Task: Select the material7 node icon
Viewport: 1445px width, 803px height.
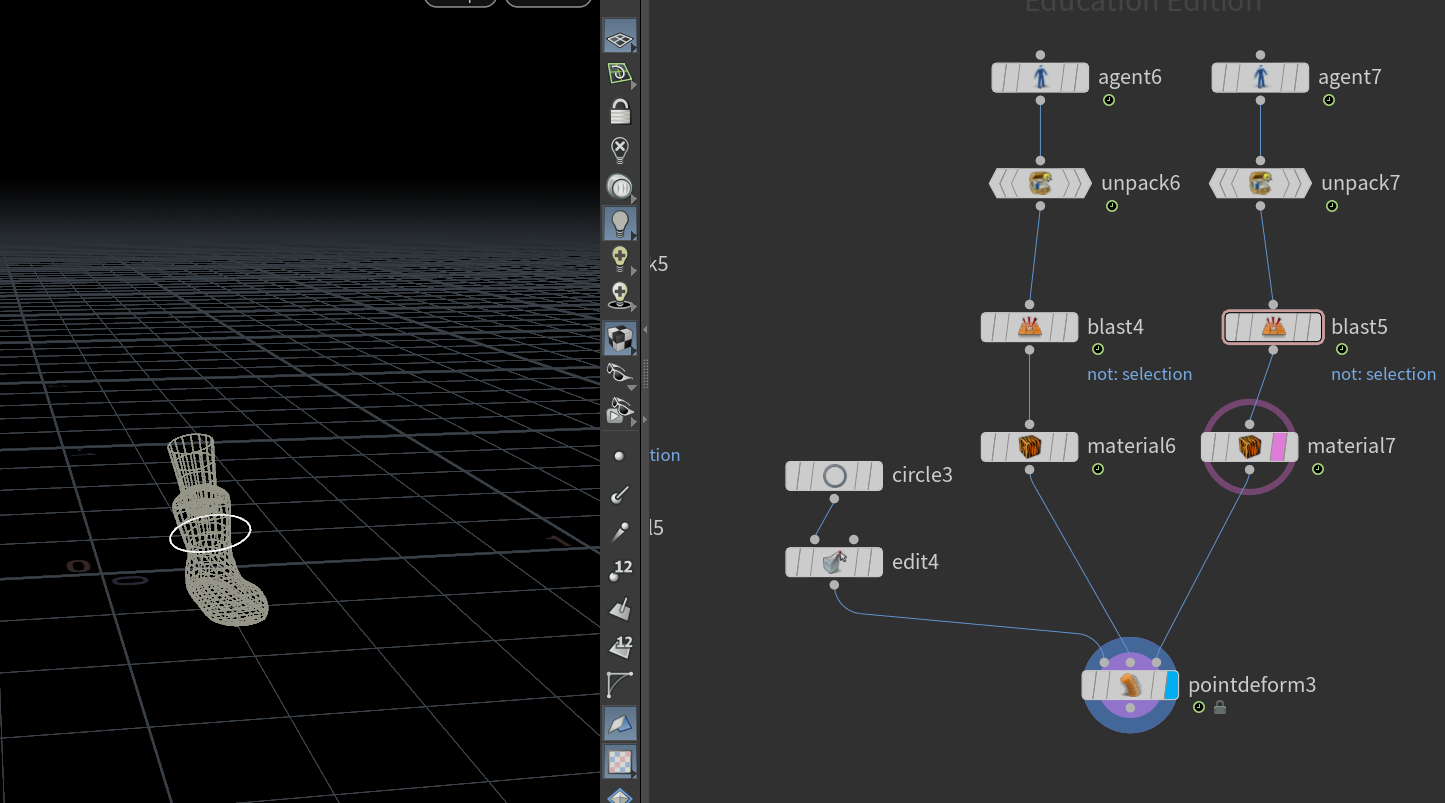Action: click(1249, 447)
